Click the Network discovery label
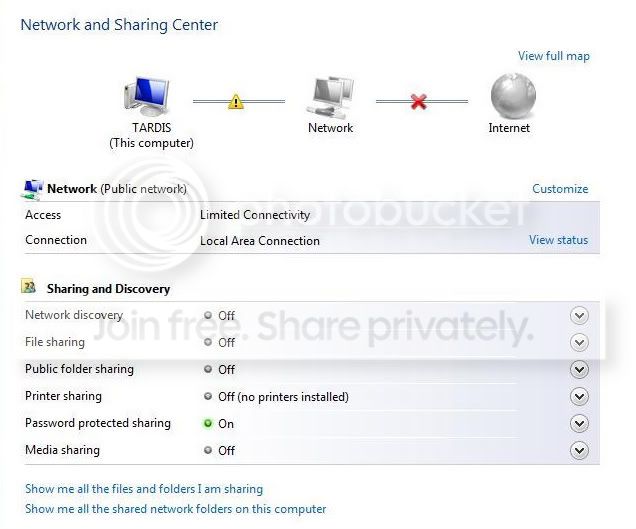636x529 pixels. [74, 315]
